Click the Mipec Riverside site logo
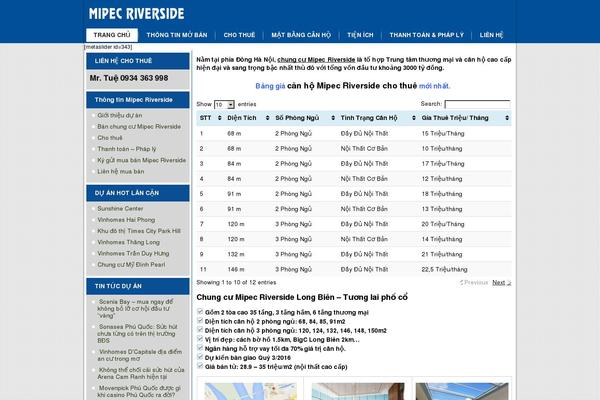Image resolution: width=600 pixels, height=400 pixels. click(x=137, y=14)
